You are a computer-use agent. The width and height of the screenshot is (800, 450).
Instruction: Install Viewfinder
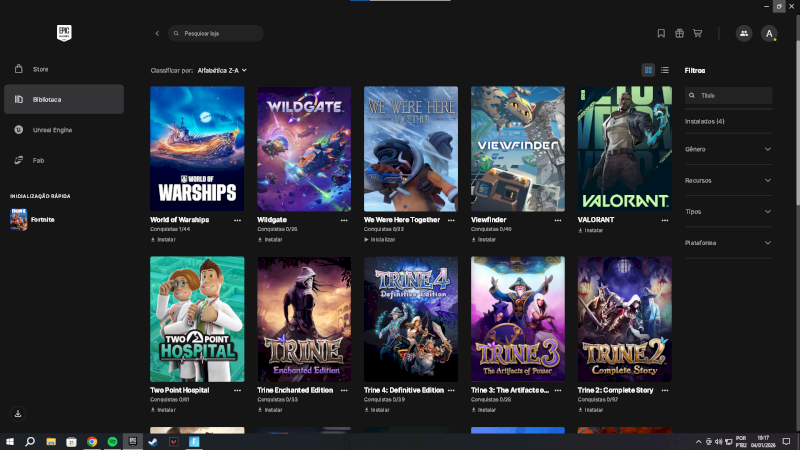click(484, 239)
